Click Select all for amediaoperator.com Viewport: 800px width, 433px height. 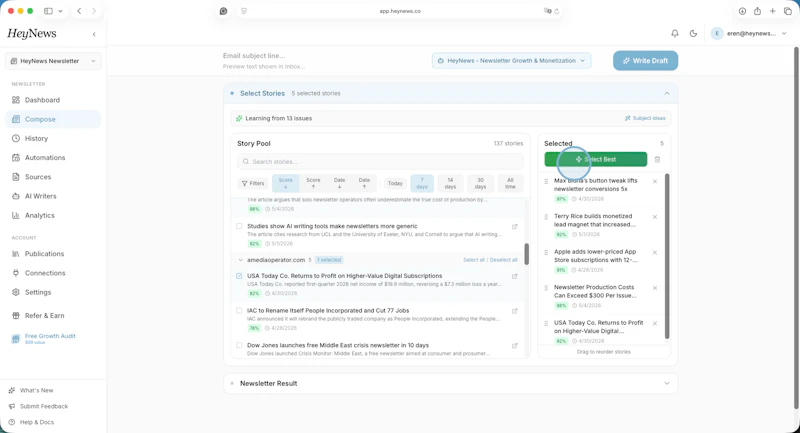[473, 260]
